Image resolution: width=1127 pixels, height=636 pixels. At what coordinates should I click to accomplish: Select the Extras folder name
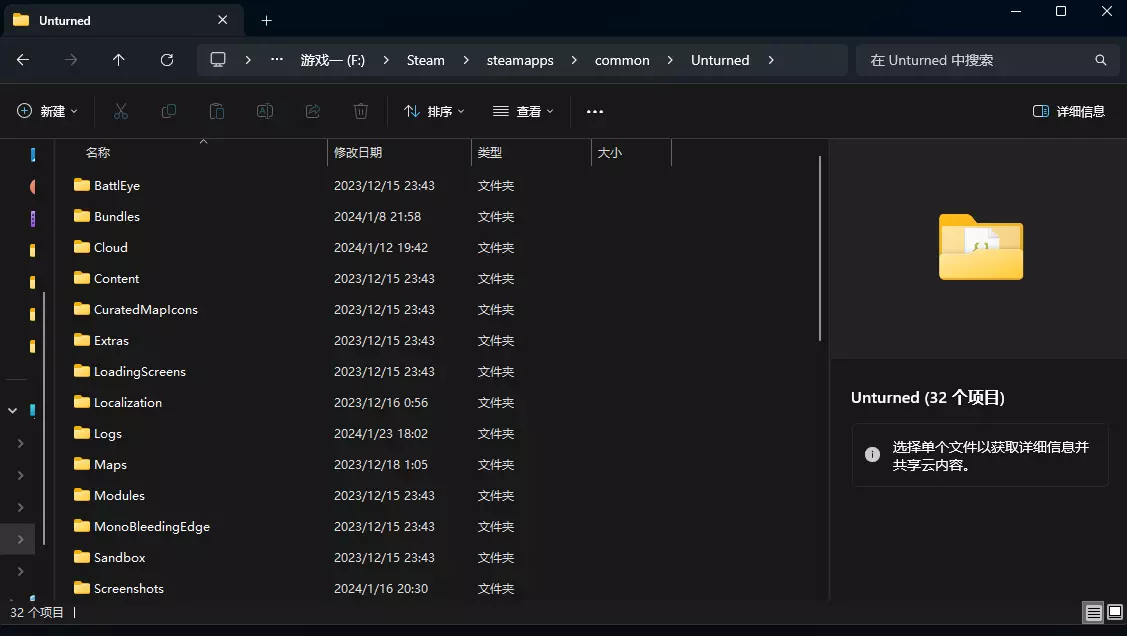click(x=111, y=340)
